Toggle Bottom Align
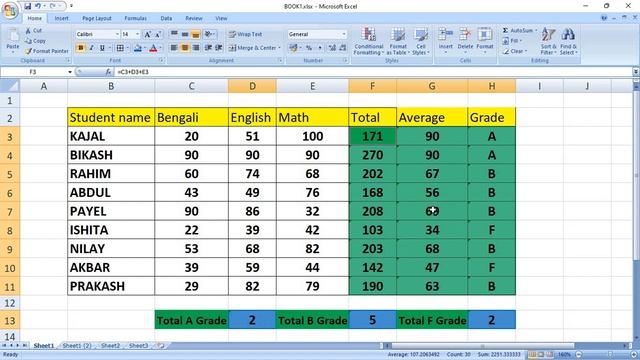Screen dimensions: 640x360 [x=196, y=34]
